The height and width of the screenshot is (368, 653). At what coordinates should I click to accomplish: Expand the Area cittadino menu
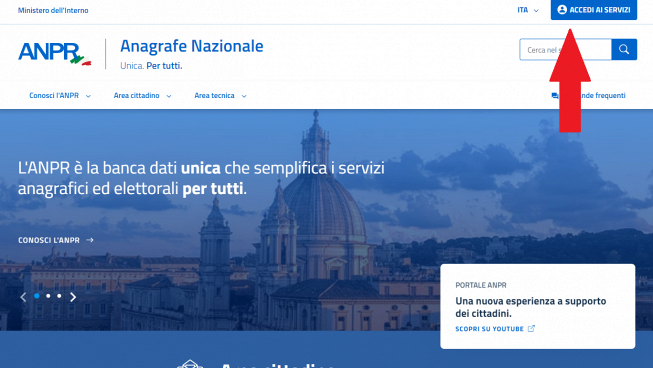[x=142, y=95]
